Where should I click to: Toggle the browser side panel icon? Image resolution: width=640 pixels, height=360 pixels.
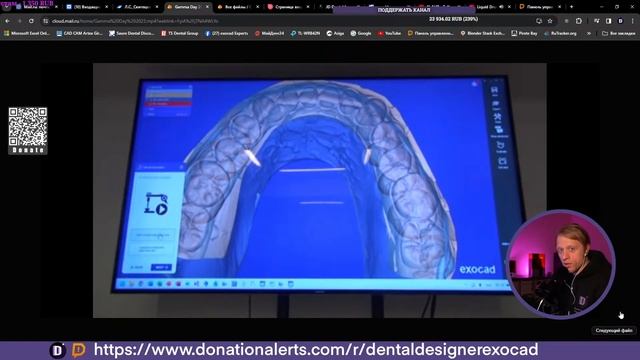point(609,21)
